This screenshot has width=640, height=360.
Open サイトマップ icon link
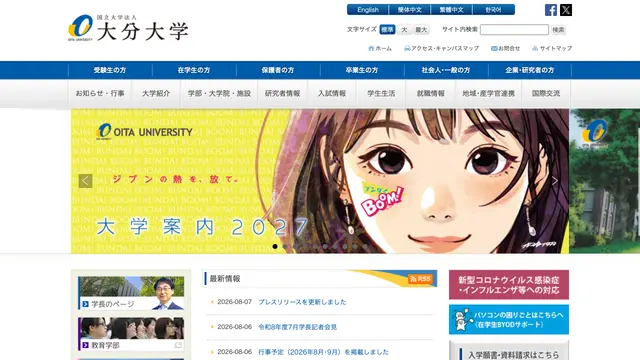click(x=552, y=48)
